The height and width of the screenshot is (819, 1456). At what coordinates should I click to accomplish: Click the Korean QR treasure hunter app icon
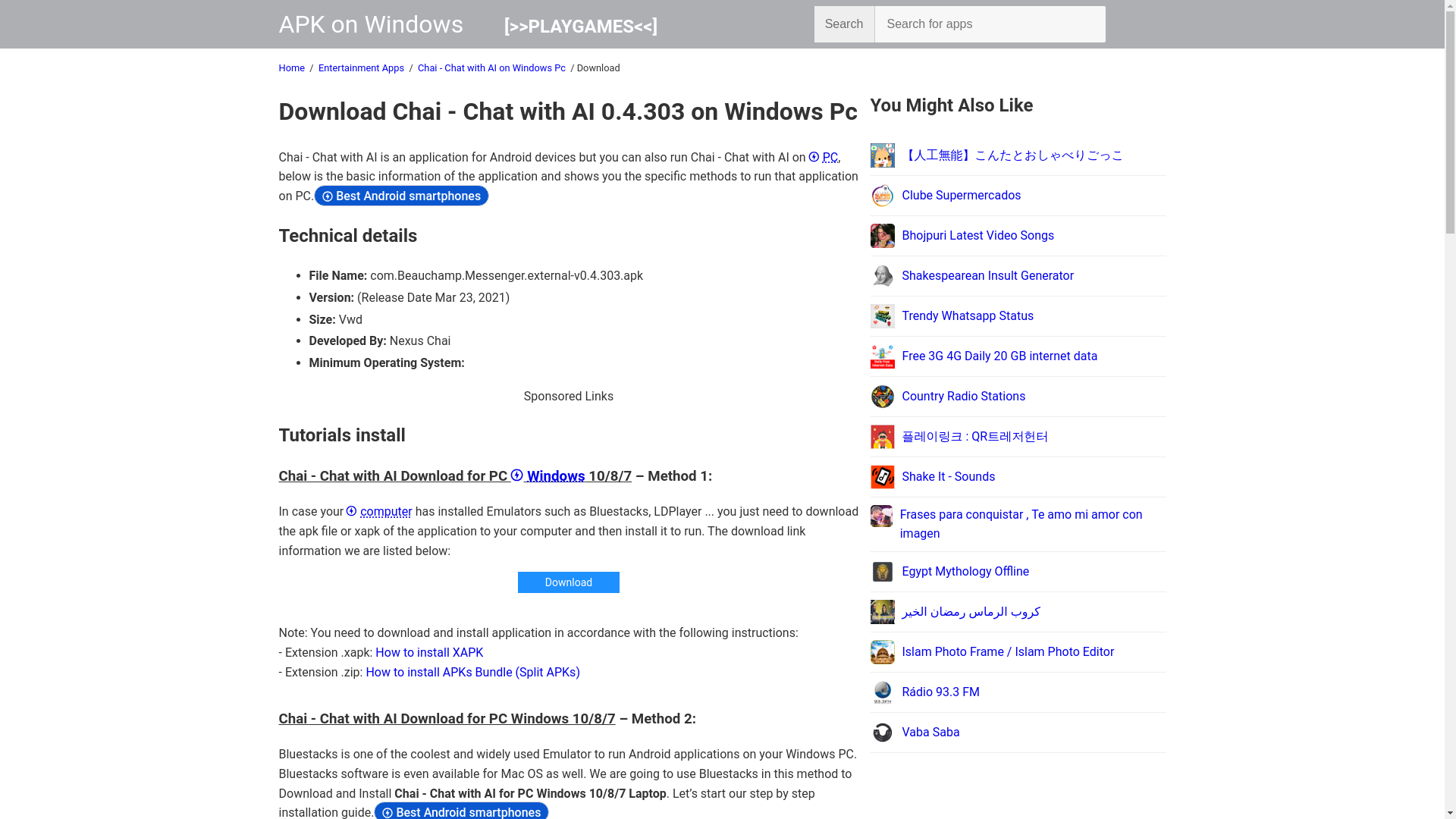(882, 437)
